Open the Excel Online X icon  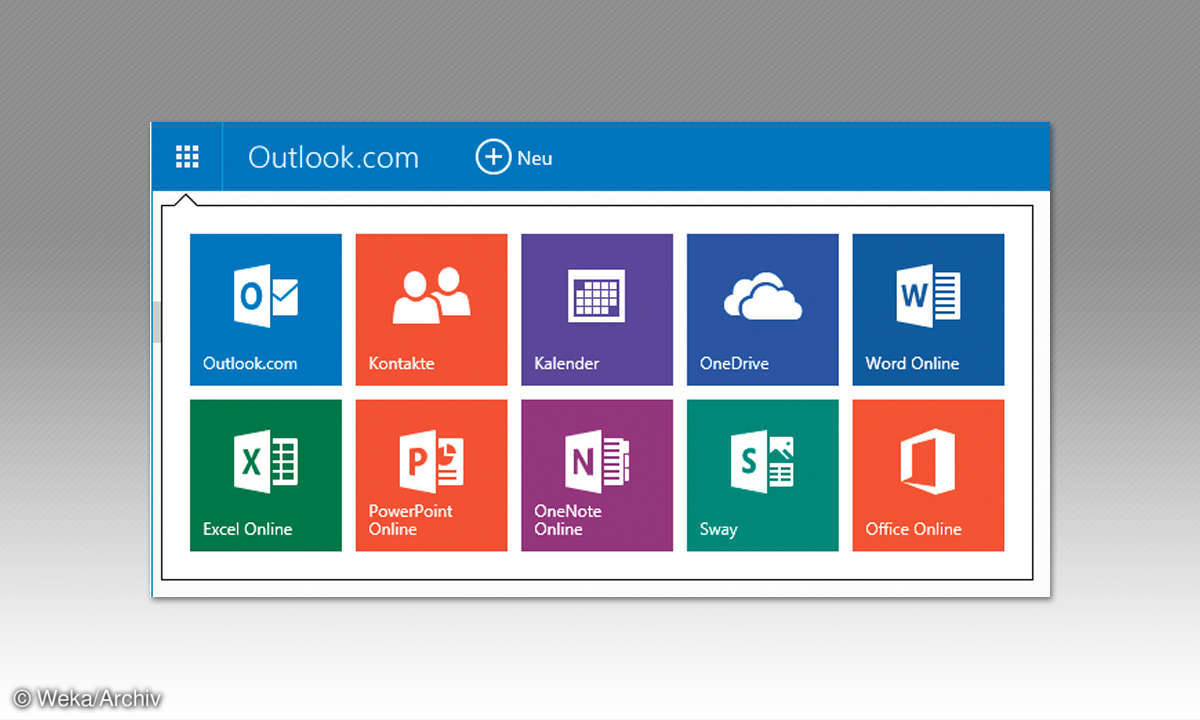(x=266, y=462)
